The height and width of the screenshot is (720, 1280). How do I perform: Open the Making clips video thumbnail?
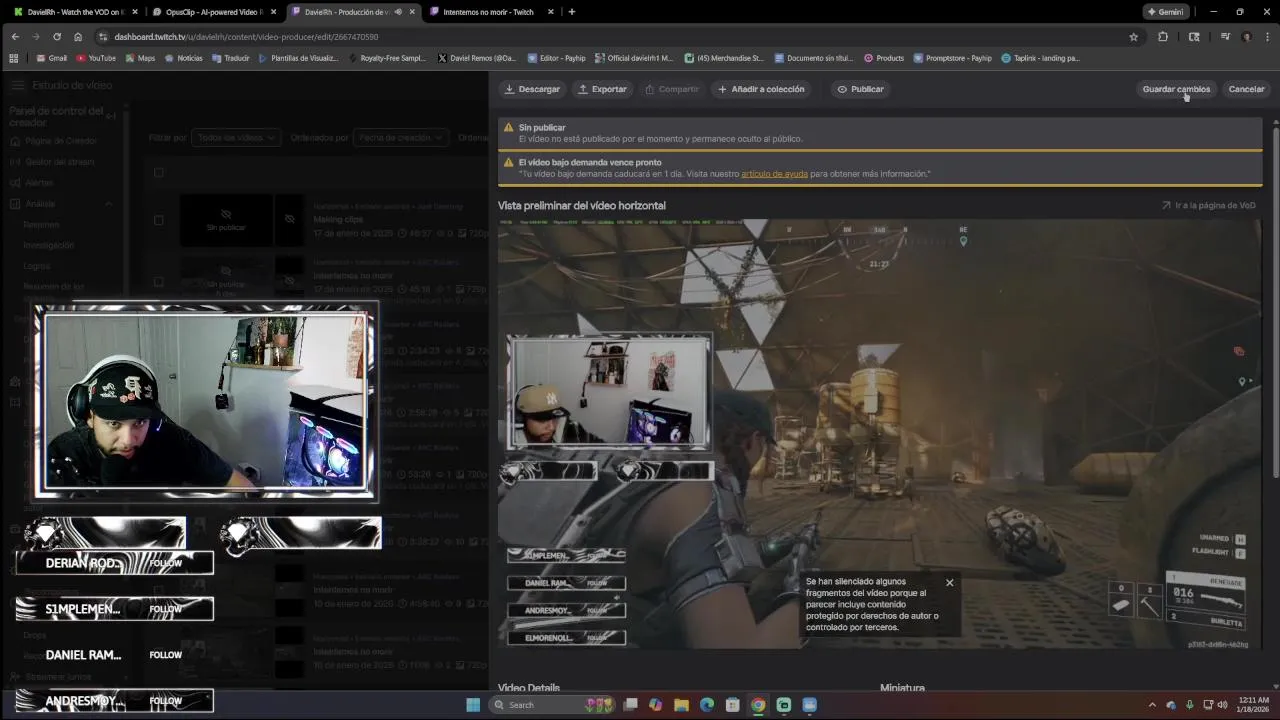226,220
